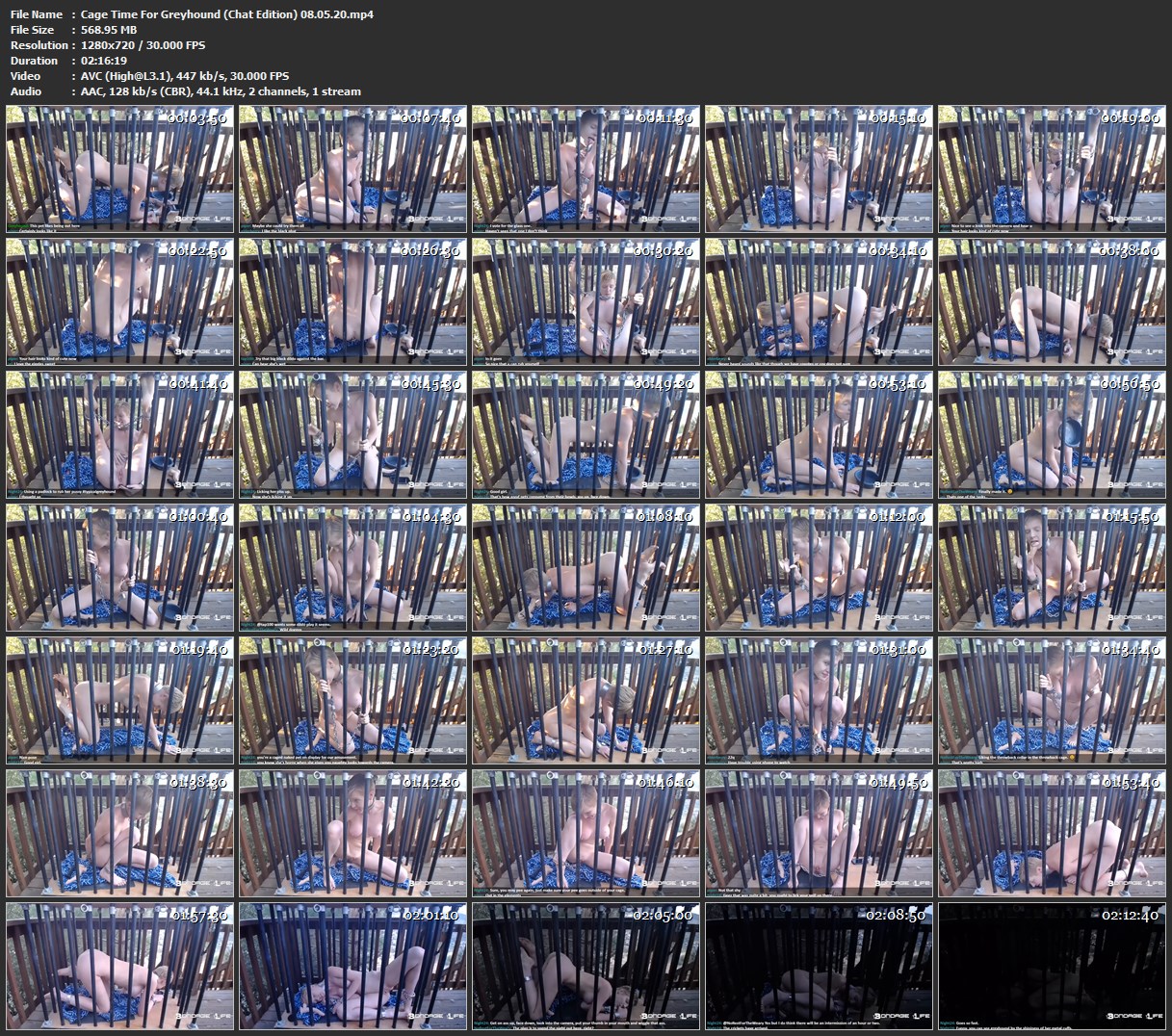Open the thumbnail stamped 00:03:50

pyautogui.click(x=119, y=168)
